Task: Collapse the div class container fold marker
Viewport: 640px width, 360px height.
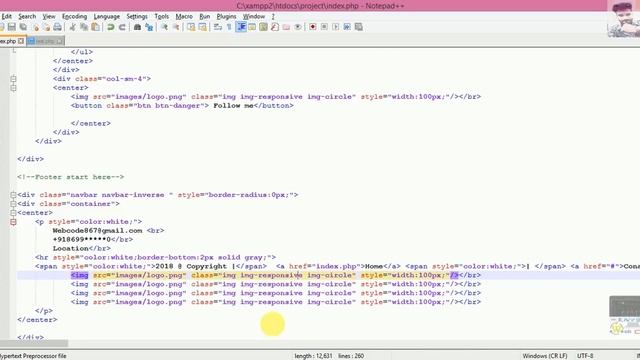Action: [13, 204]
